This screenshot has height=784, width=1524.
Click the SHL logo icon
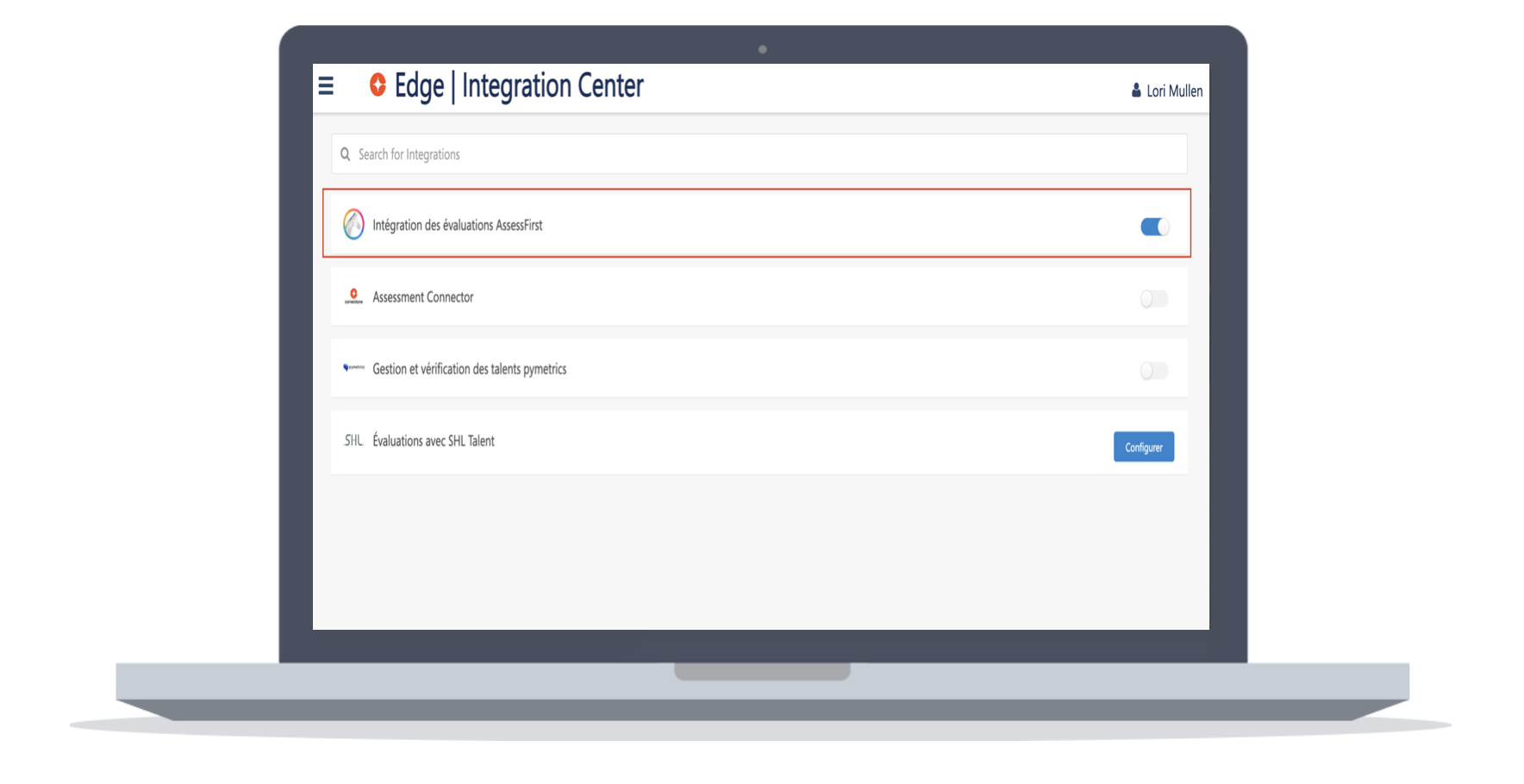pos(353,440)
